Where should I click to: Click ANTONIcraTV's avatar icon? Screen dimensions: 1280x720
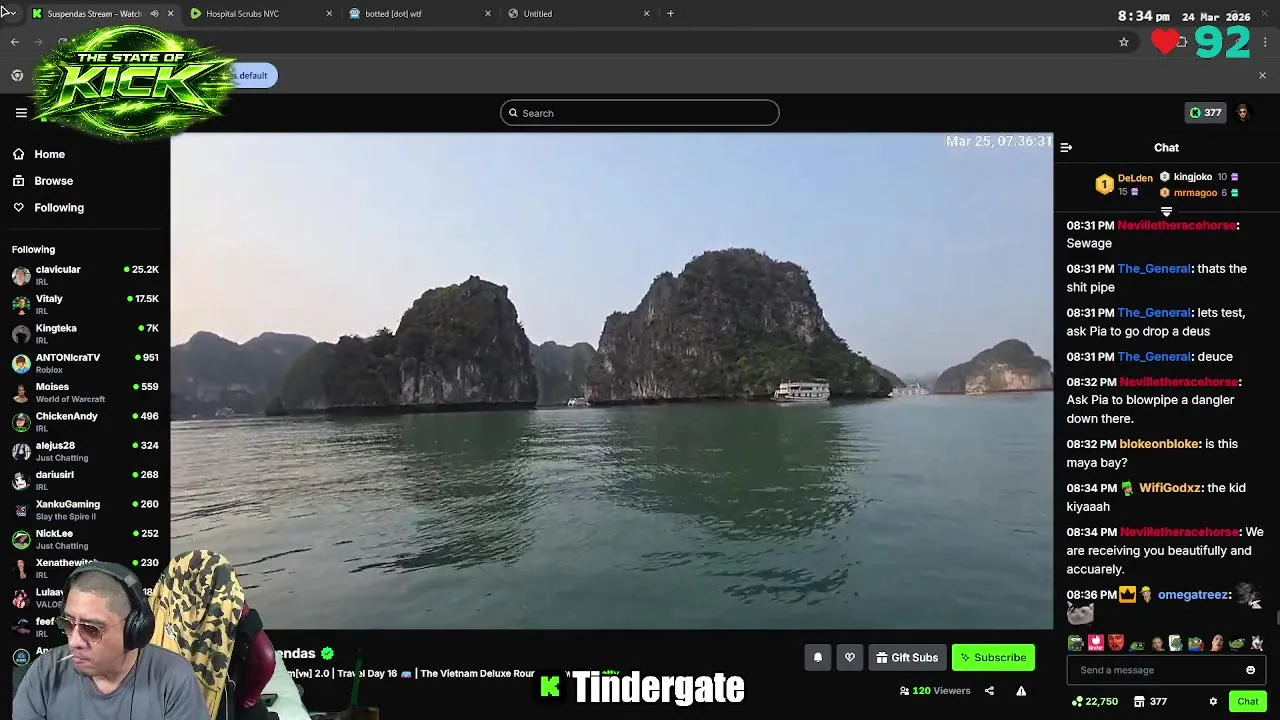[x=21, y=363]
